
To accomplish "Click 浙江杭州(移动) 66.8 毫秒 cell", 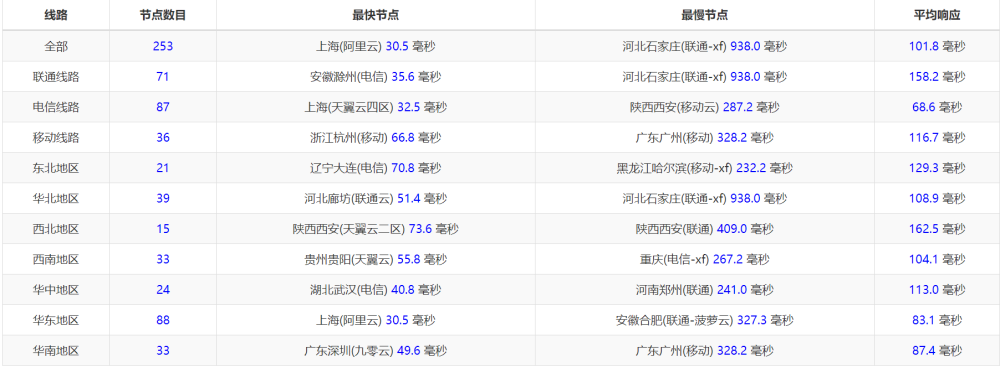I will click(x=376, y=138).
